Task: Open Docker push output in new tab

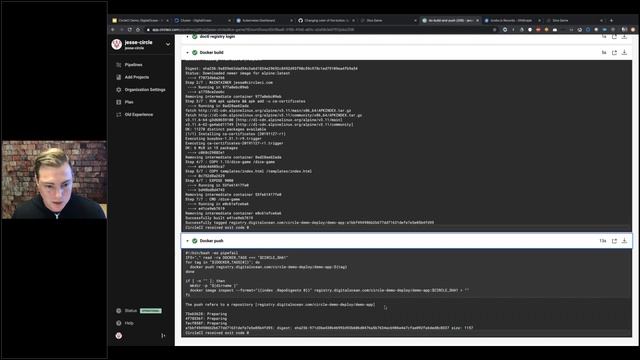Action: pyautogui.click(x=614, y=241)
